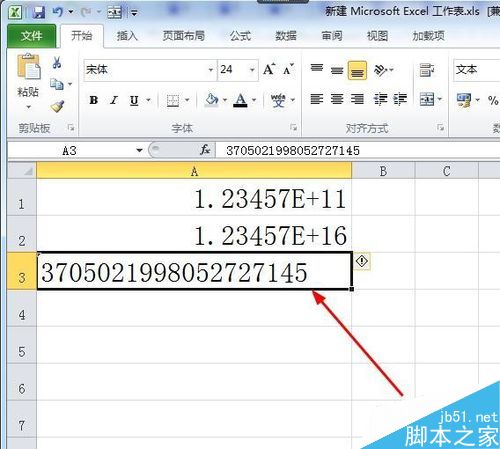This screenshot has height=449, width=500.
Task: Click the Cut scissors icon
Action: point(57,62)
